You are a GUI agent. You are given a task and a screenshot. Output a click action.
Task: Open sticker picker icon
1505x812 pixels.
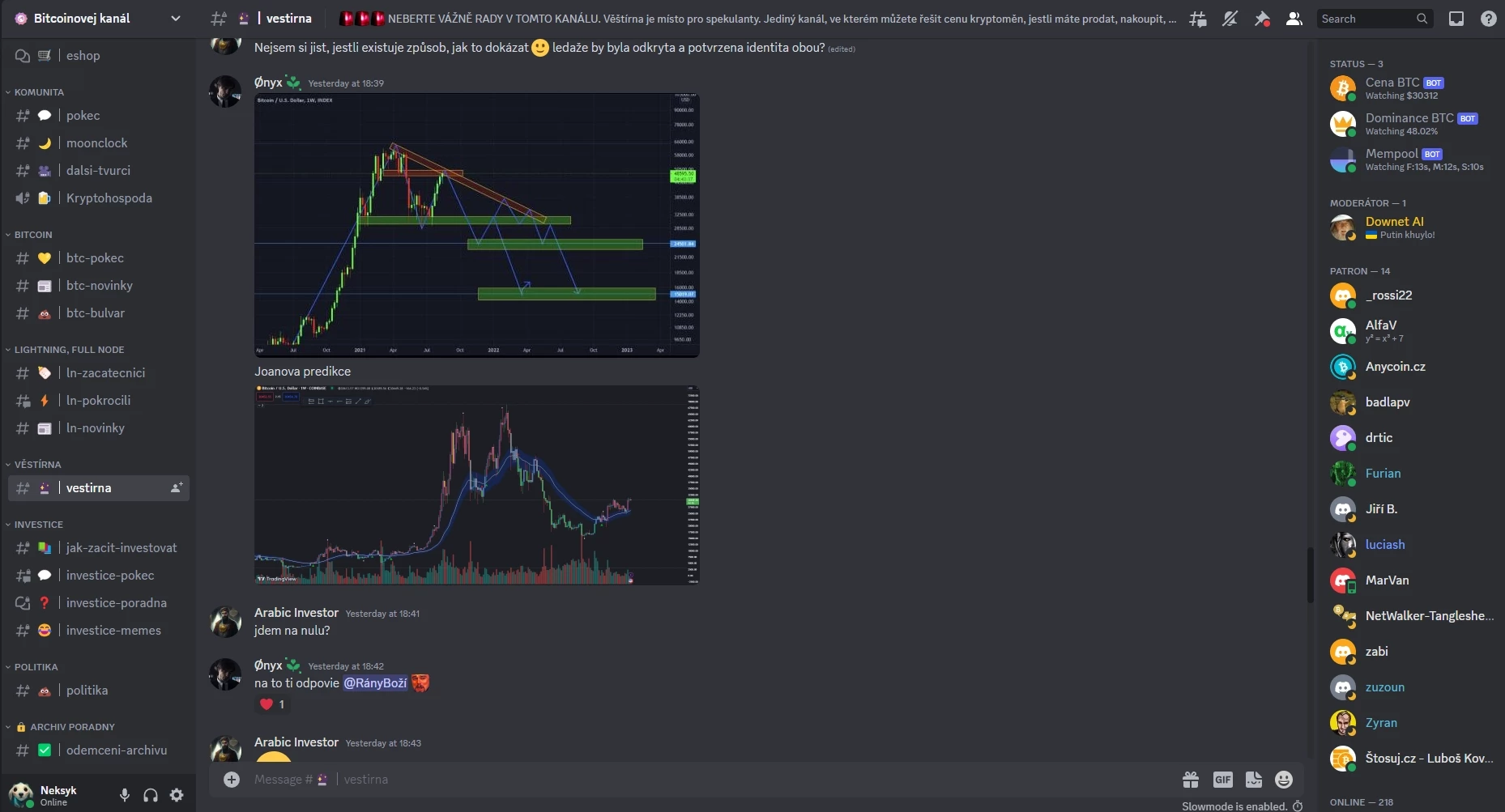coord(1254,780)
